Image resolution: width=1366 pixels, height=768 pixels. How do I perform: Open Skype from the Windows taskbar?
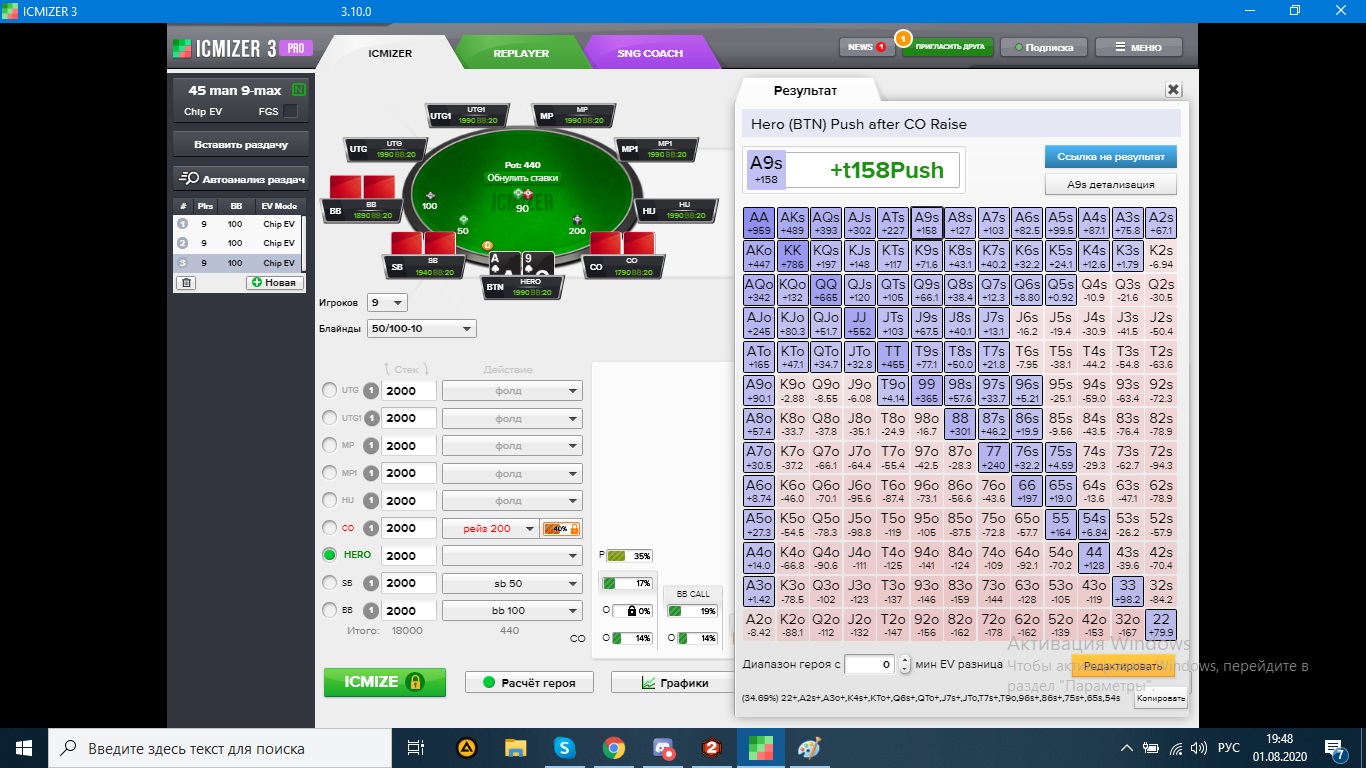tap(564, 747)
